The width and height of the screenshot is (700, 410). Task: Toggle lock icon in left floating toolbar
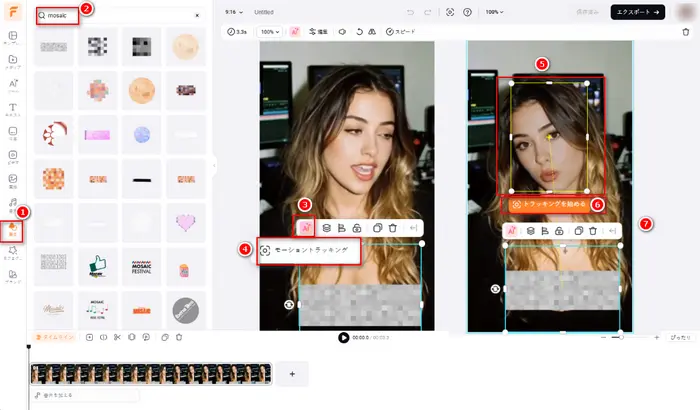point(357,228)
